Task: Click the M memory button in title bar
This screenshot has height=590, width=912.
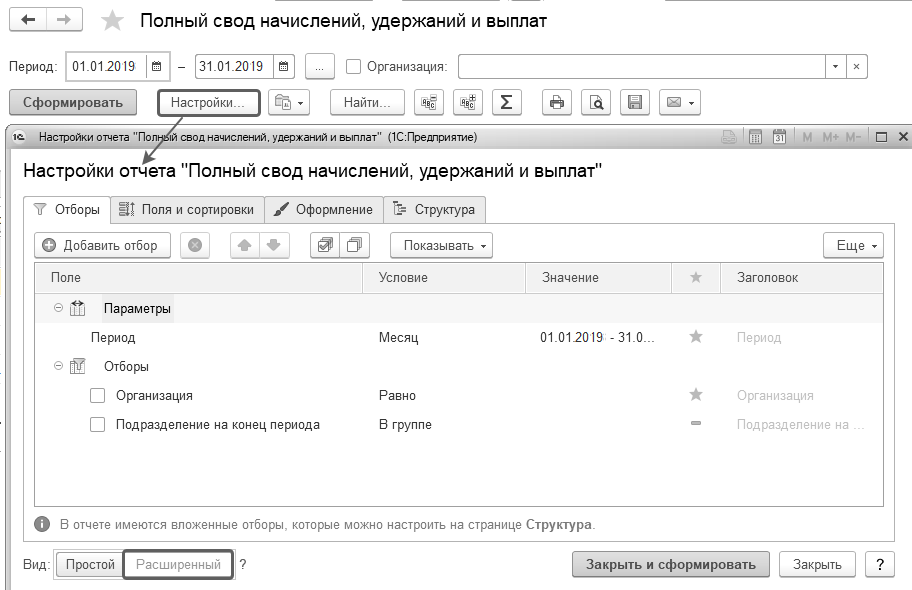Action: [x=807, y=137]
